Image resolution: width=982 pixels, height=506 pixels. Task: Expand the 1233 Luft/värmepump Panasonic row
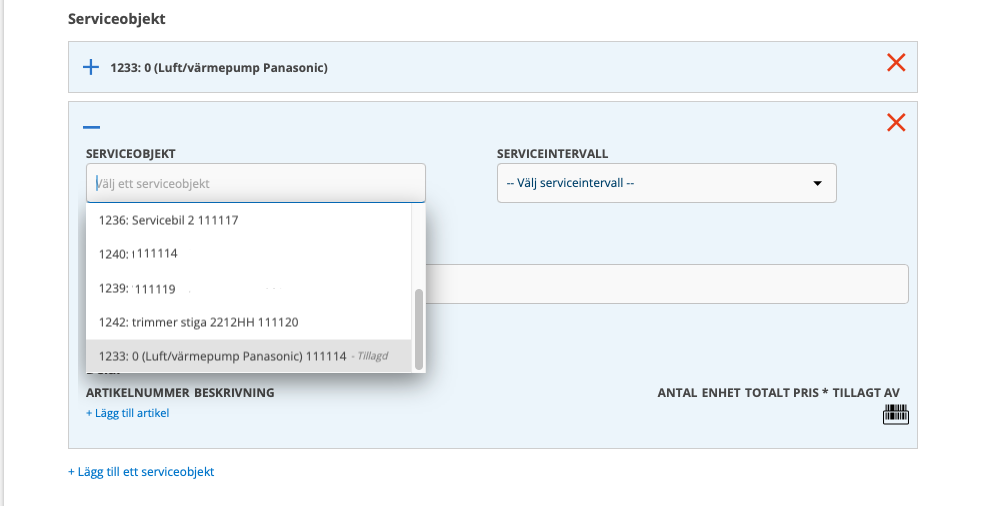(x=91, y=67)
